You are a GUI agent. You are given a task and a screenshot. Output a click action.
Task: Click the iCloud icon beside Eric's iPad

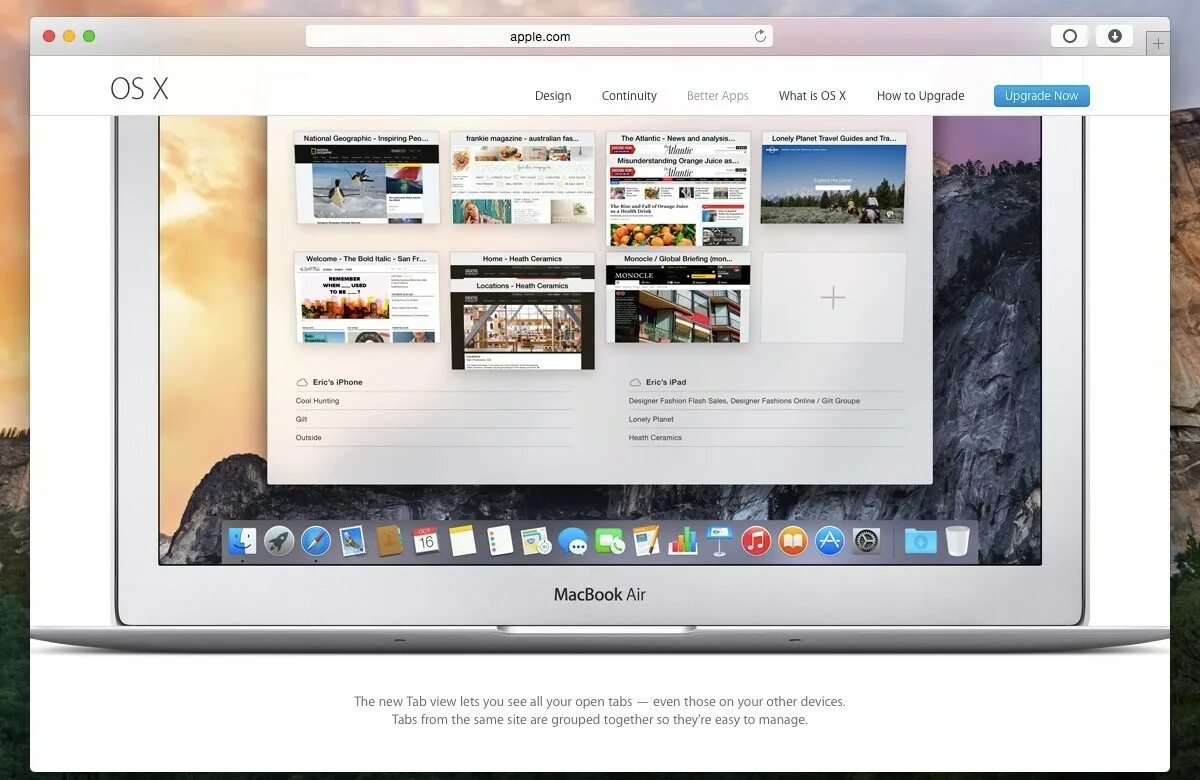pos(635,382)
